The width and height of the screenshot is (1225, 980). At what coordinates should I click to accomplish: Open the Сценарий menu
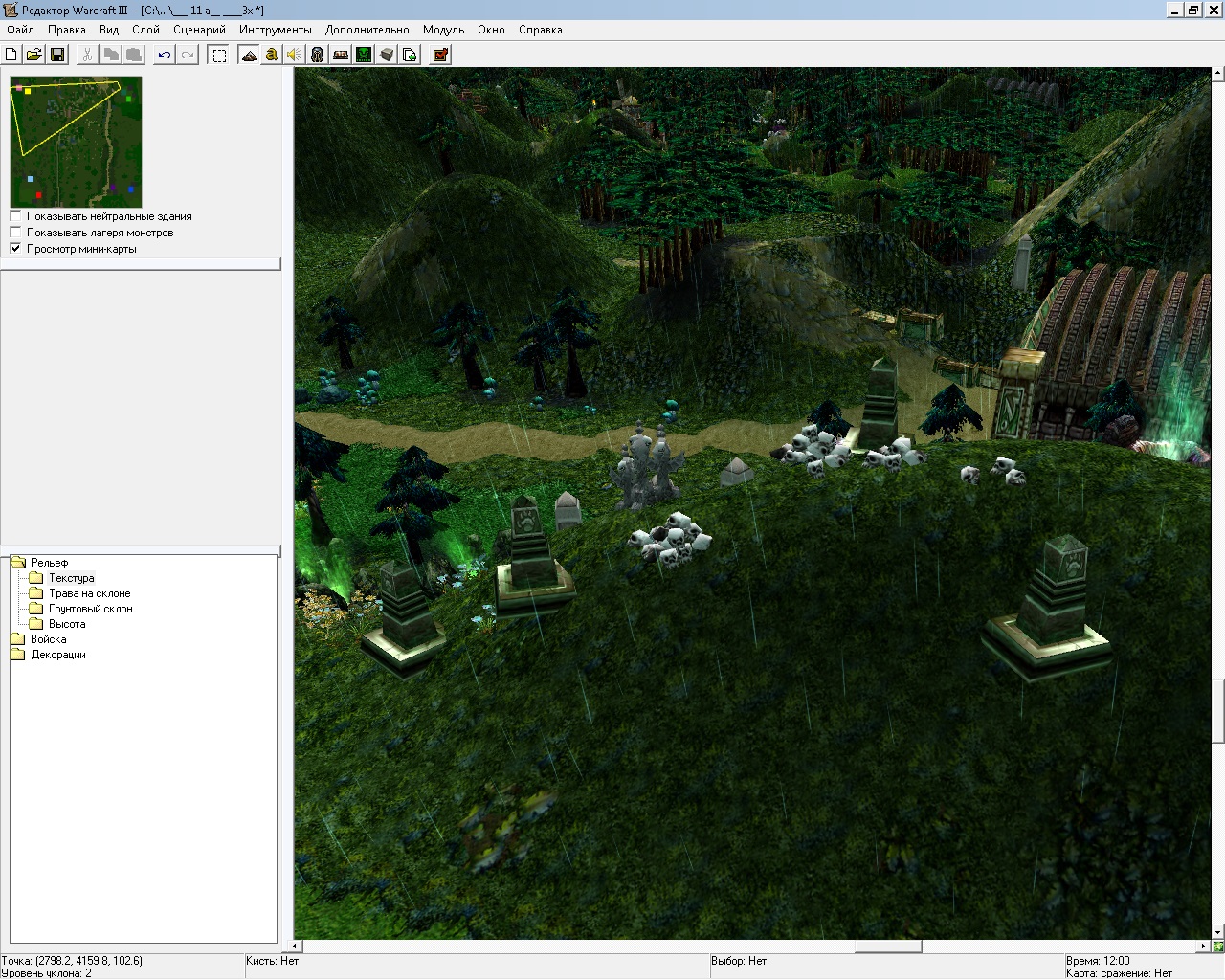pos(199,30)
